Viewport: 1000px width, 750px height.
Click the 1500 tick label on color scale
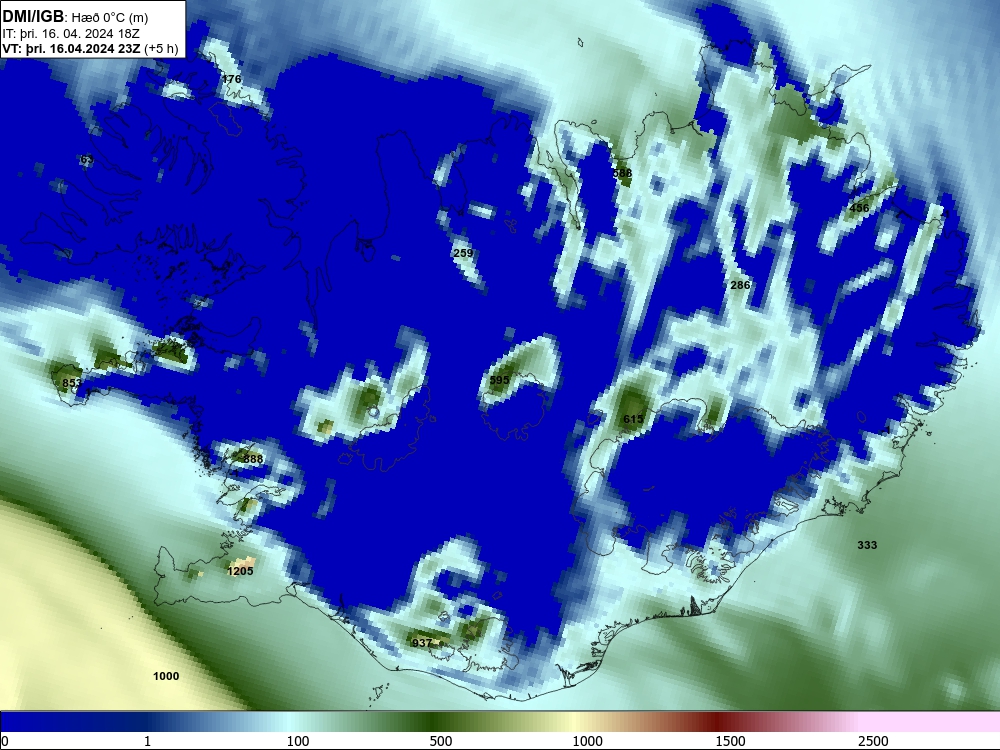point(730,741)
